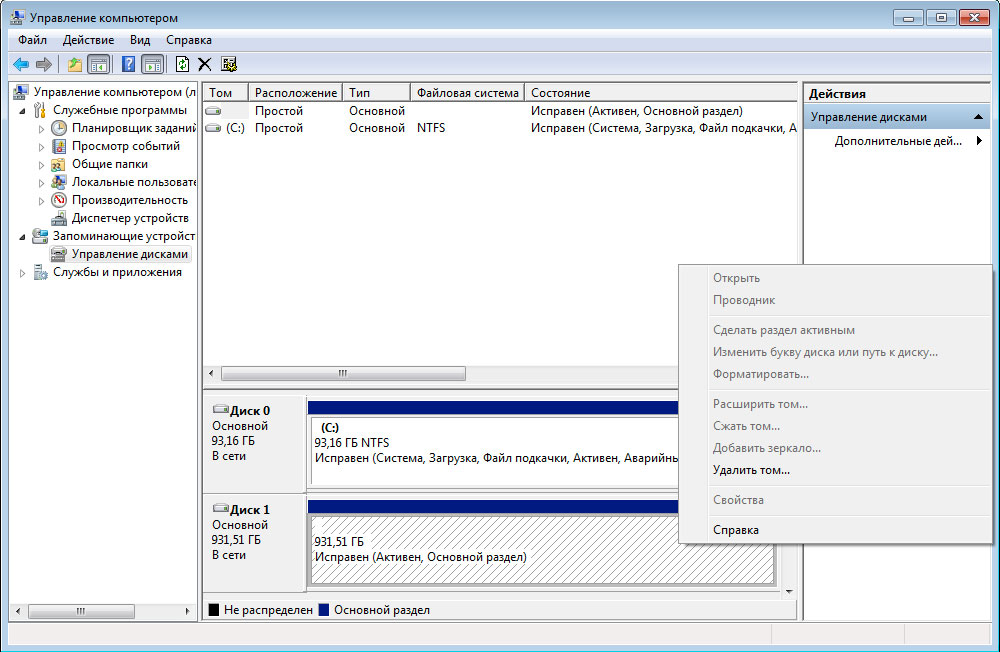1000x652 pixels.
Task: Click the Файловая система column header
Action: 467,93
